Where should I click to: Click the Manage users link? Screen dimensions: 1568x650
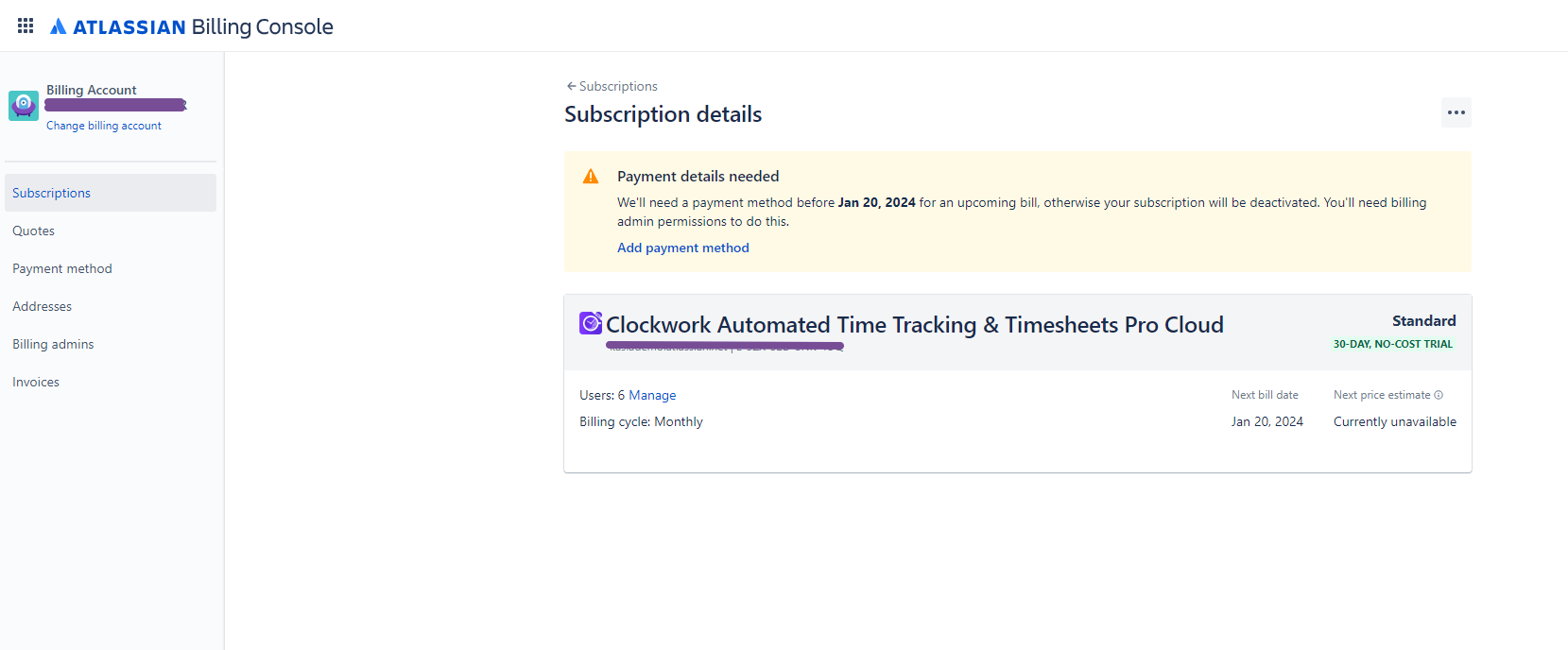click(x=652, y=395)
